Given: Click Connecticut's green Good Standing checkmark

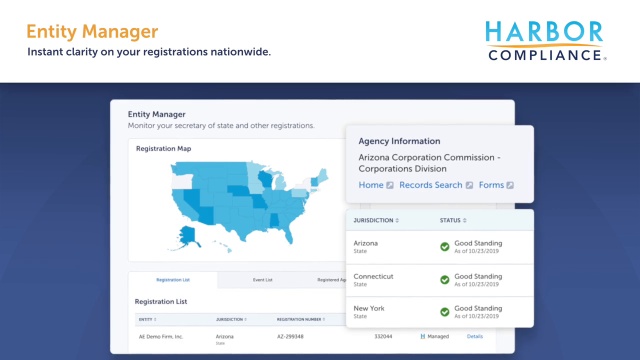Looking at the screenshot, I should tap(444, 280).
